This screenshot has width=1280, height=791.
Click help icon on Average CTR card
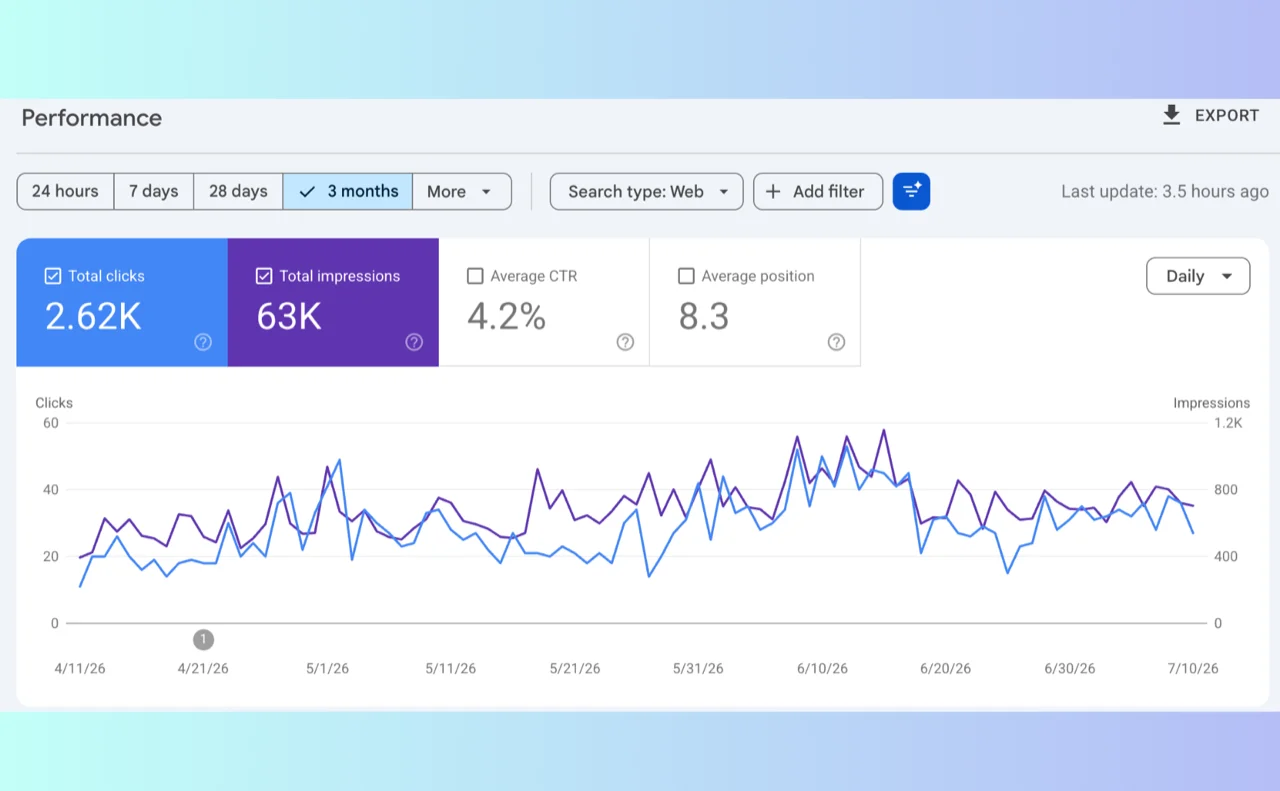click(x=625, y=342)
